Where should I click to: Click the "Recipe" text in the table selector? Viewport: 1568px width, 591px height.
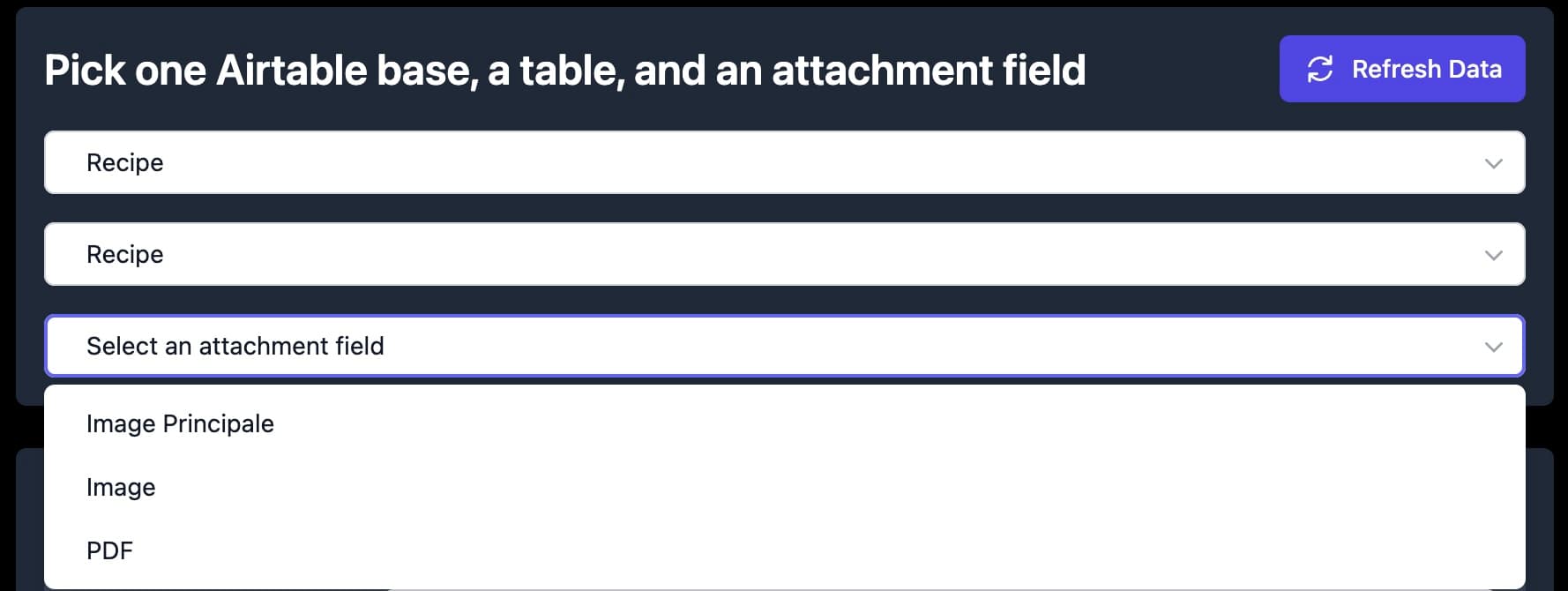pyautogui.click(x=125, y=255)
